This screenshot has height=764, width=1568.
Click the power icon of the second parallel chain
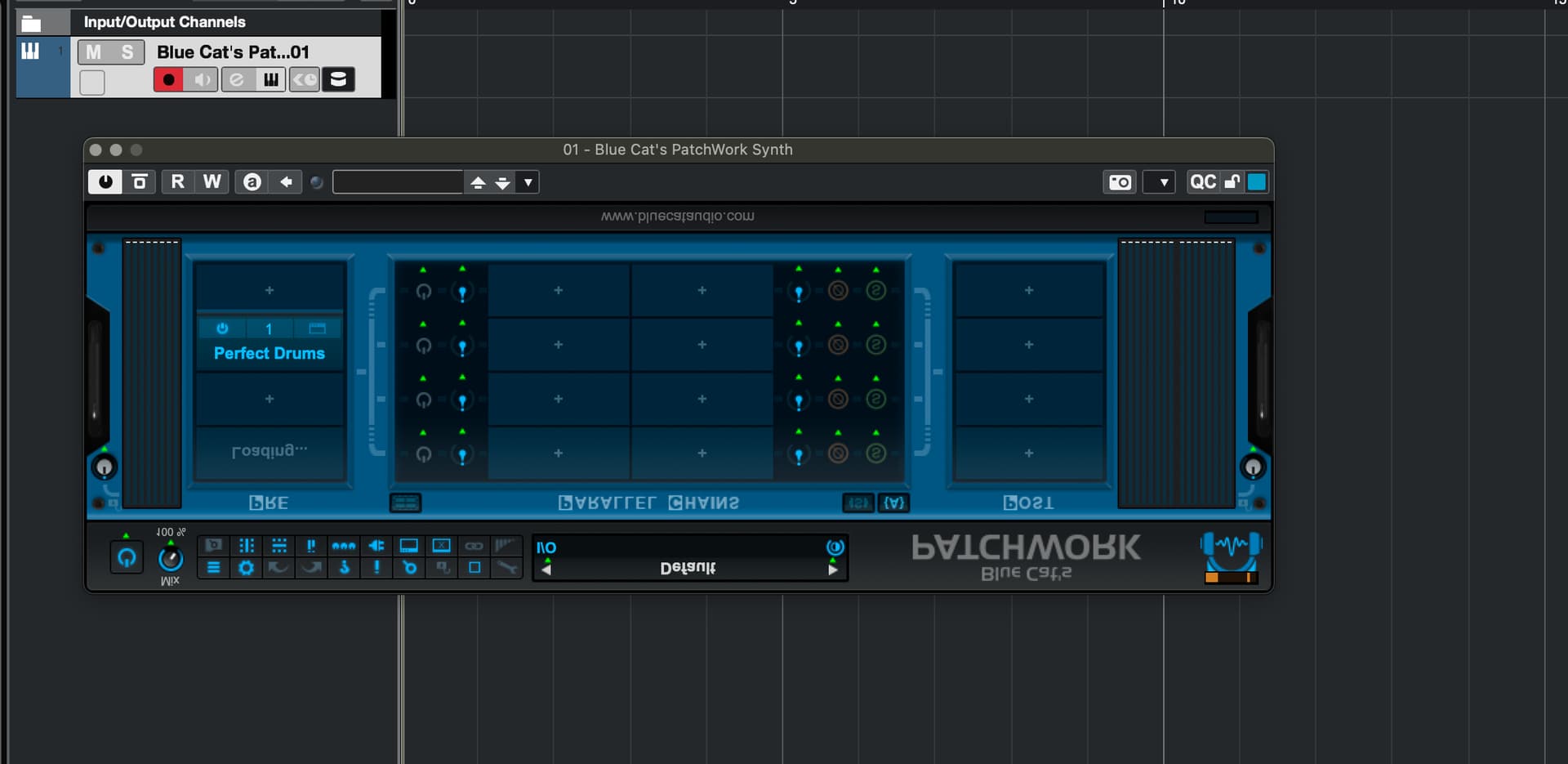click(x=424, y=346)
